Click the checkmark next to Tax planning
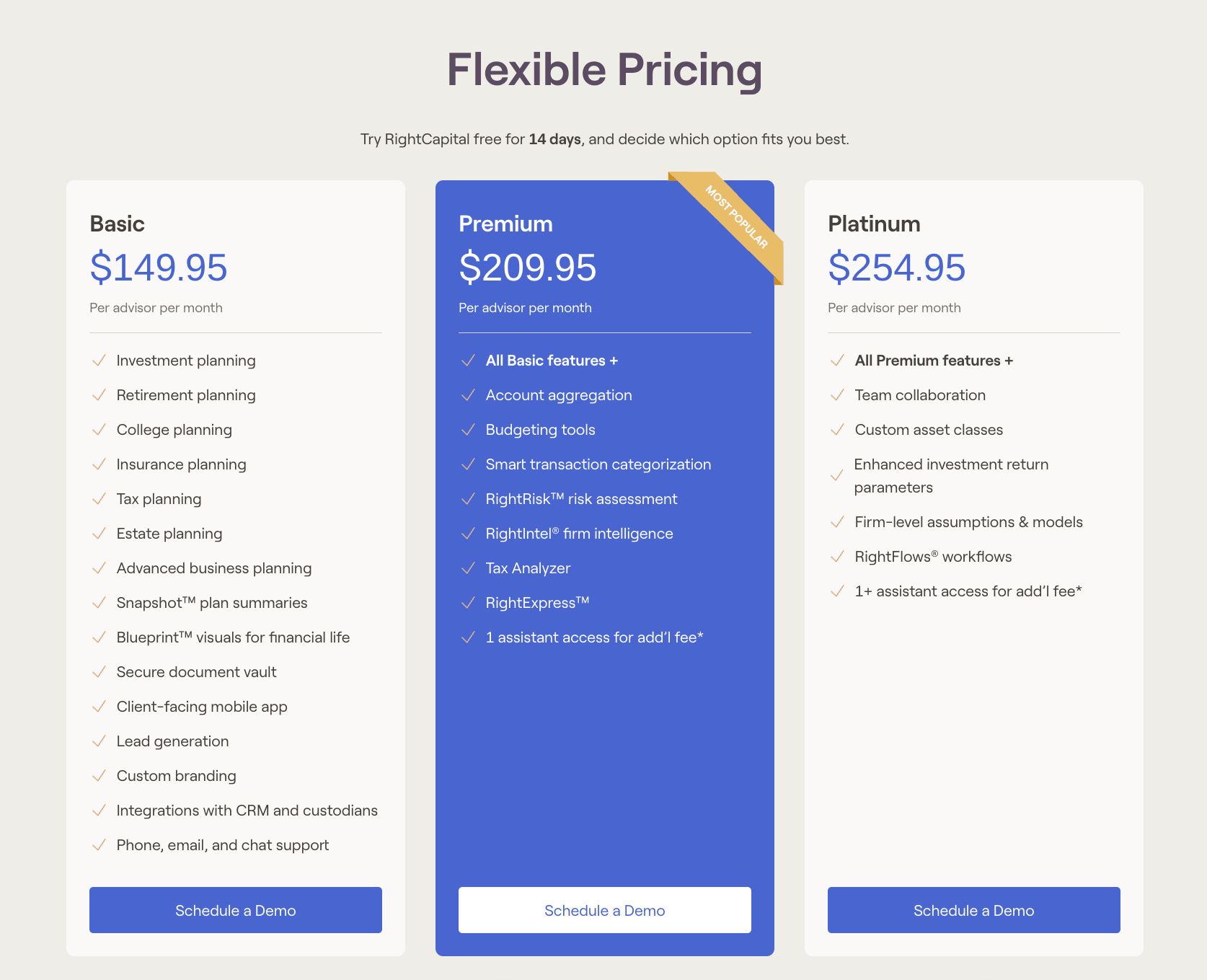1207x980 pixels. (x=100, y=499)
